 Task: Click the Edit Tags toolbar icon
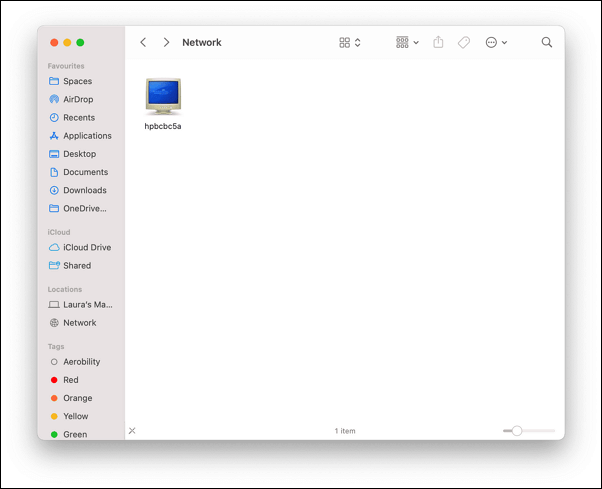(464, 43)
